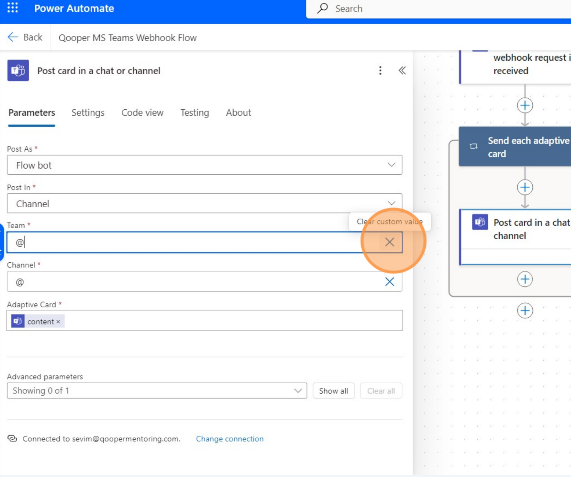Remove the content token from Adaptive Card
Viewport: 571px width, 477px height.
pyautogui.click(x=58, y=322)
